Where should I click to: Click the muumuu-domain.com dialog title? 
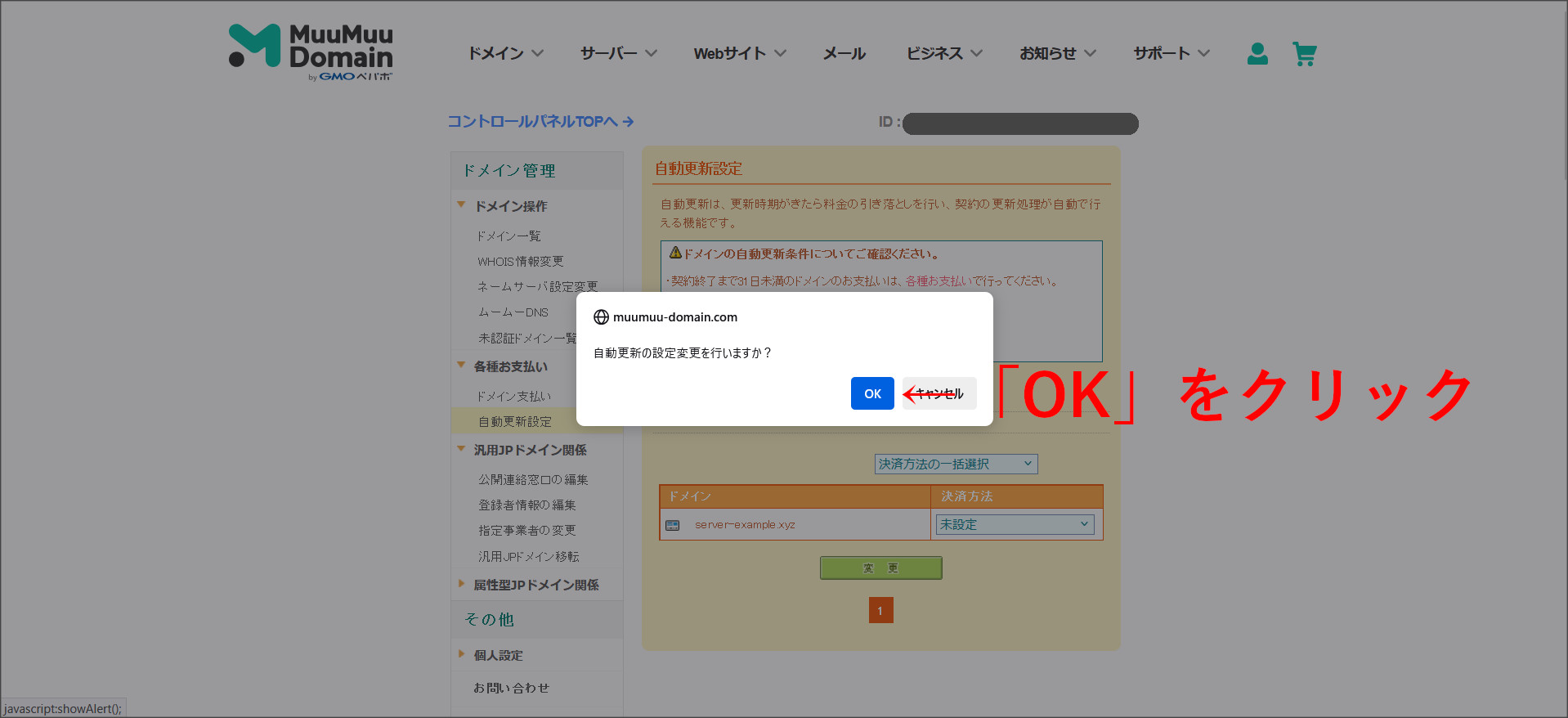[x=675, y=317]
